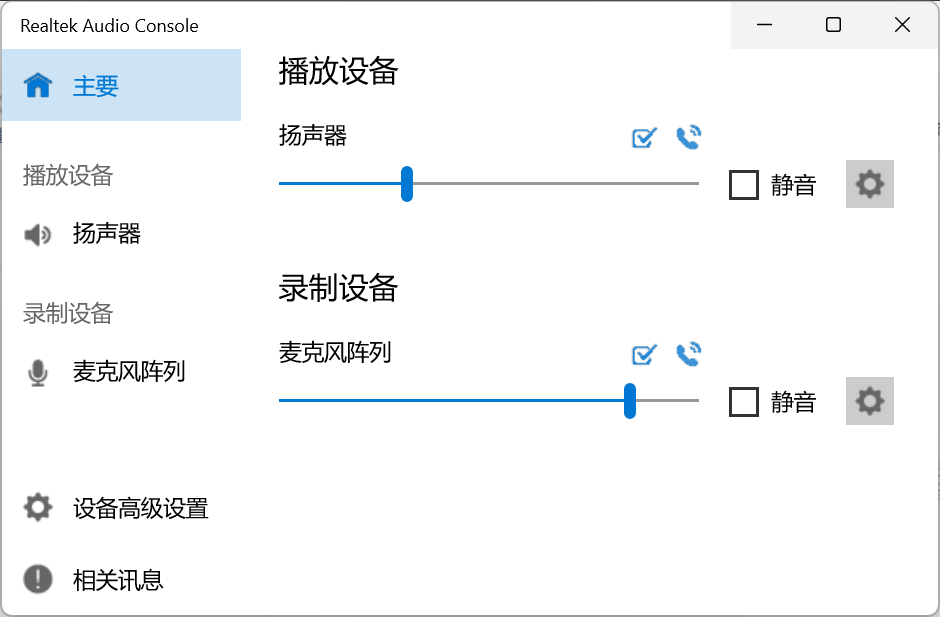
Task: Open microphone advanced settings via gear button
Action: pos(869,401)
